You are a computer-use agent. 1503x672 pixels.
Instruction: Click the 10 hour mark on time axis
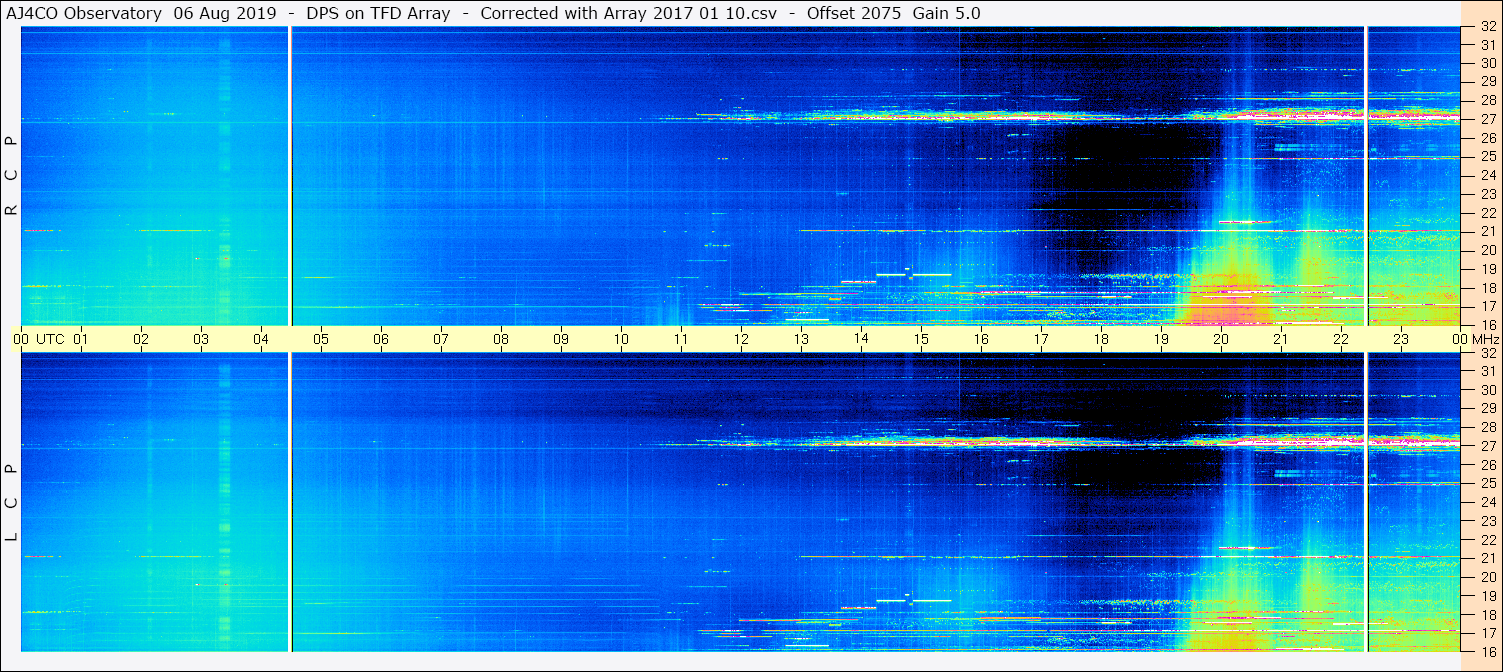[621, 339]
